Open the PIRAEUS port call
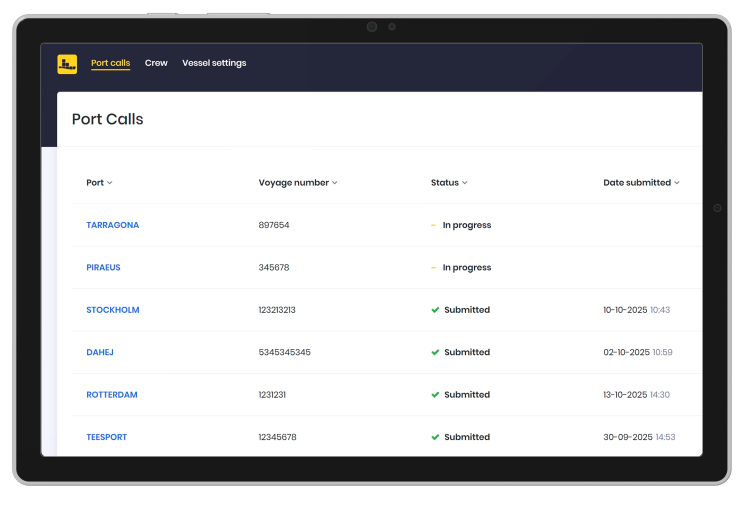 point(103,268)
